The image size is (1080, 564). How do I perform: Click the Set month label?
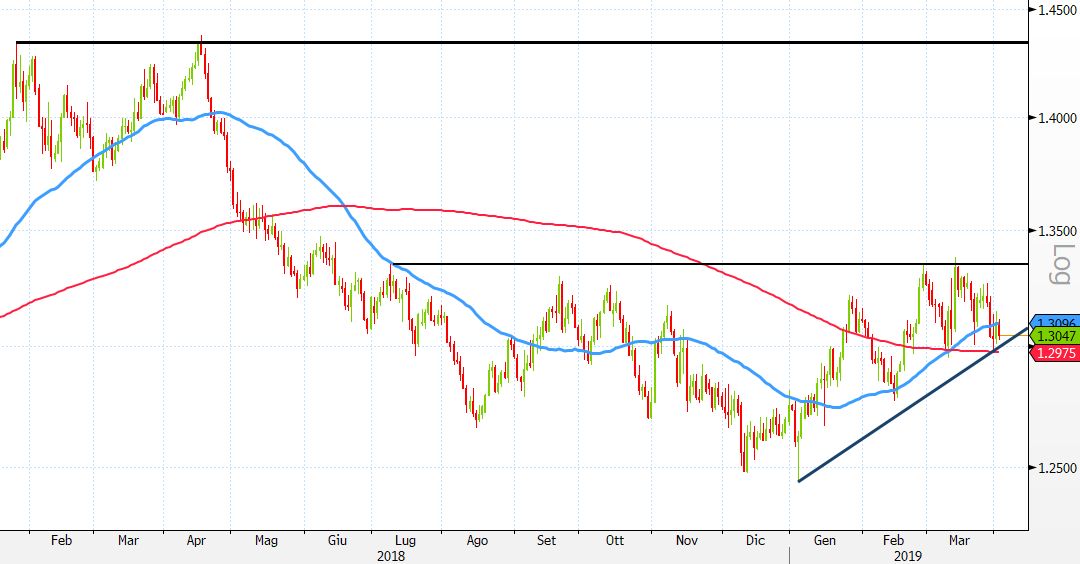546,541
